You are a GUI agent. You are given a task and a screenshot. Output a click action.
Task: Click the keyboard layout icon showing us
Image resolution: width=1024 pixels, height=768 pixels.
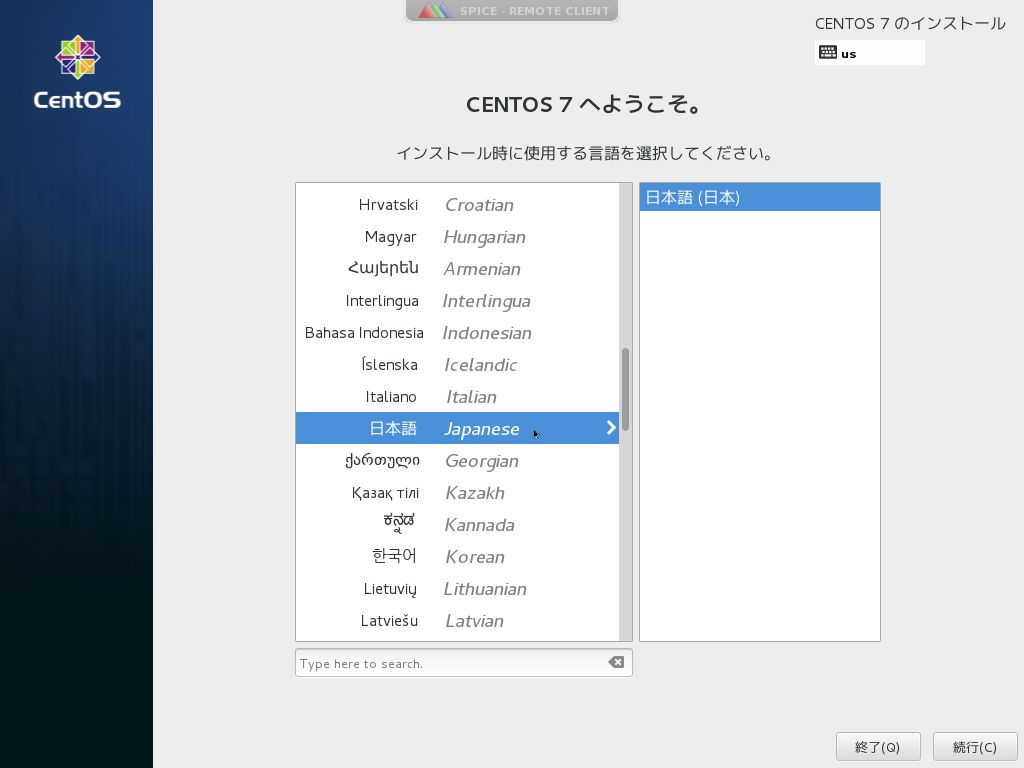pos(828,52)
